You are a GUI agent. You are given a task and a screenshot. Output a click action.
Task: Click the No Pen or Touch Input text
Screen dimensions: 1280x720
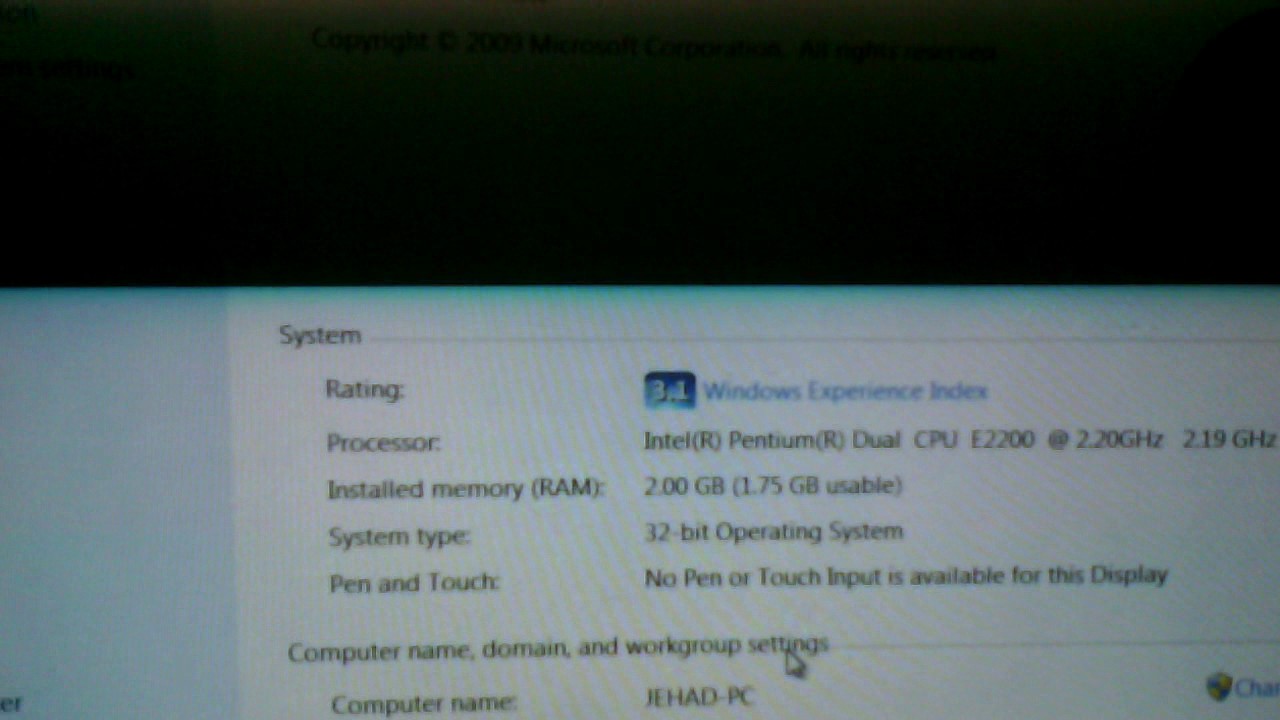[906, 576]
